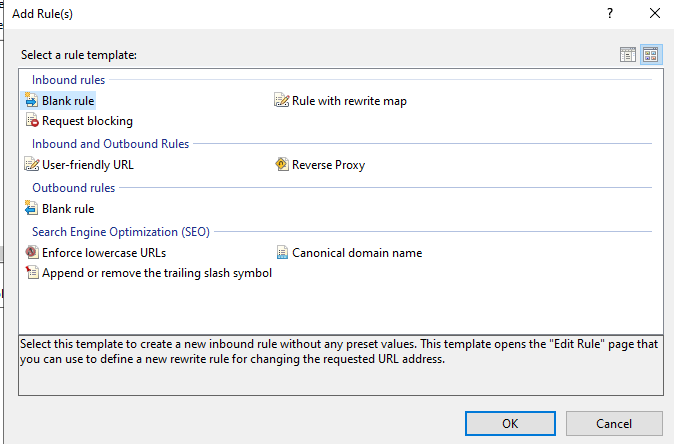
Task: Click the Inbound rules group header
Action: [x=68, y=80]
